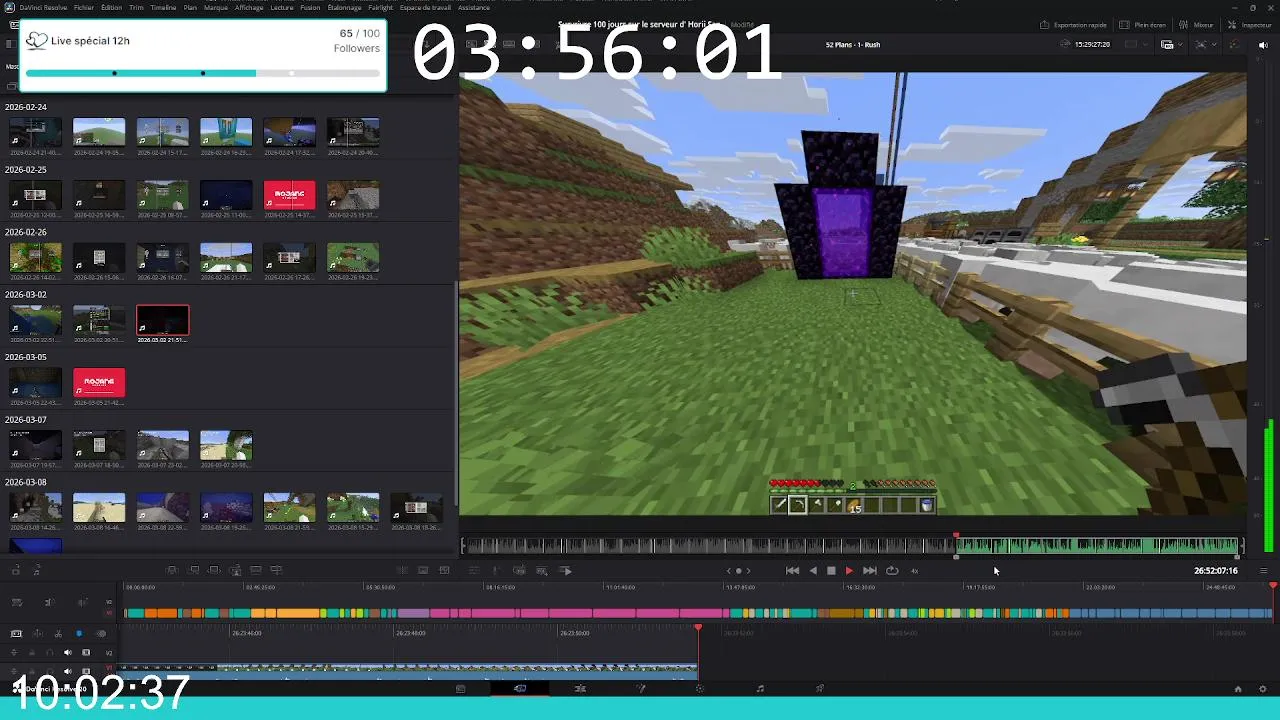Click the Ripple Overwrite edit icon
The height and width of the screenshot is (720, 1280).
pyautogui.click(x=214, y=570)
